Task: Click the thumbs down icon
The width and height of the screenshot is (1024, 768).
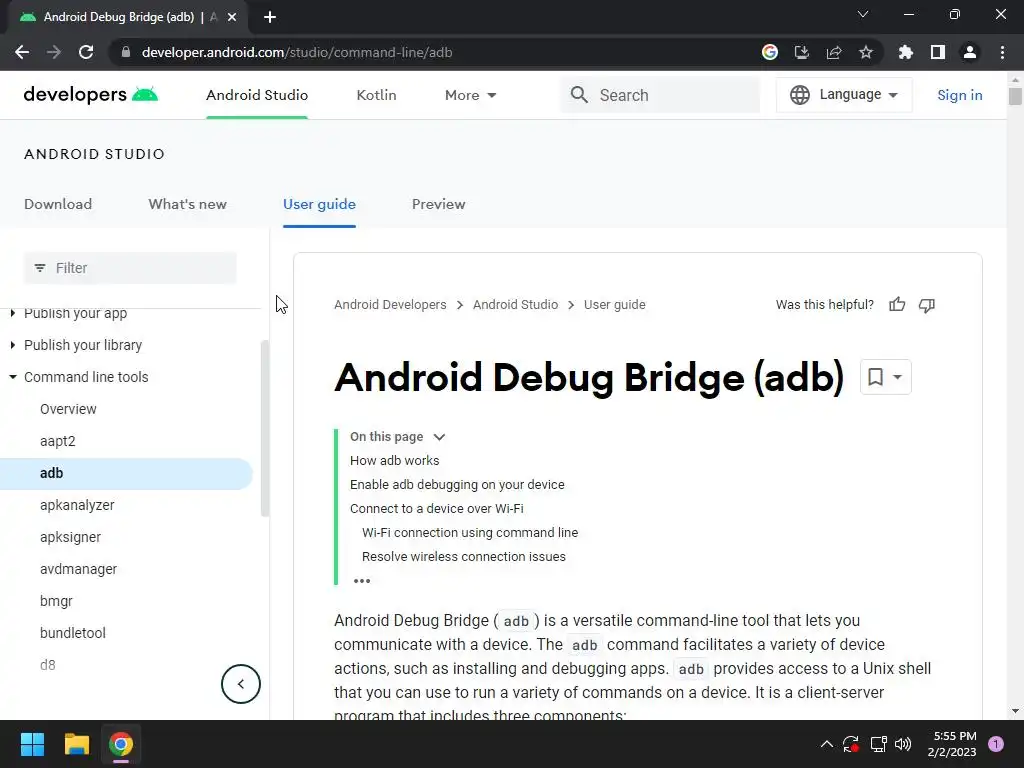Action: coord(927,305)
